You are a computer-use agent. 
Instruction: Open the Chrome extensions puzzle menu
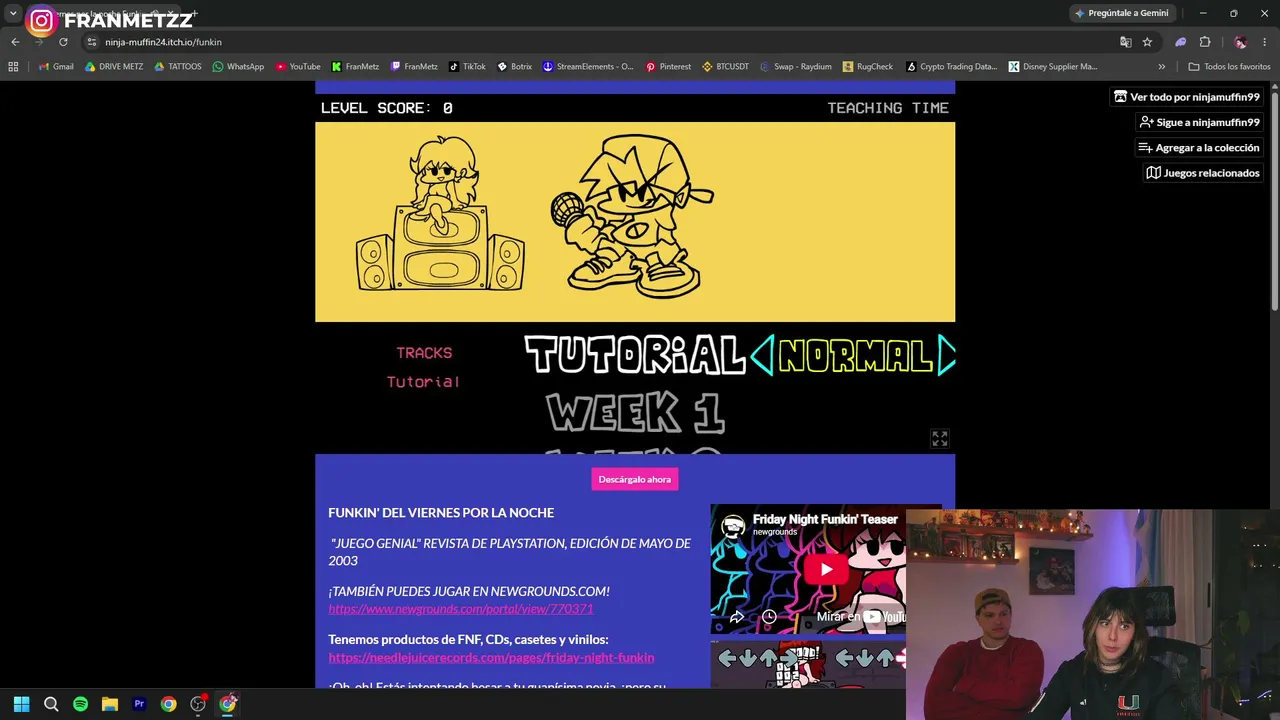tap(1205, 42)
